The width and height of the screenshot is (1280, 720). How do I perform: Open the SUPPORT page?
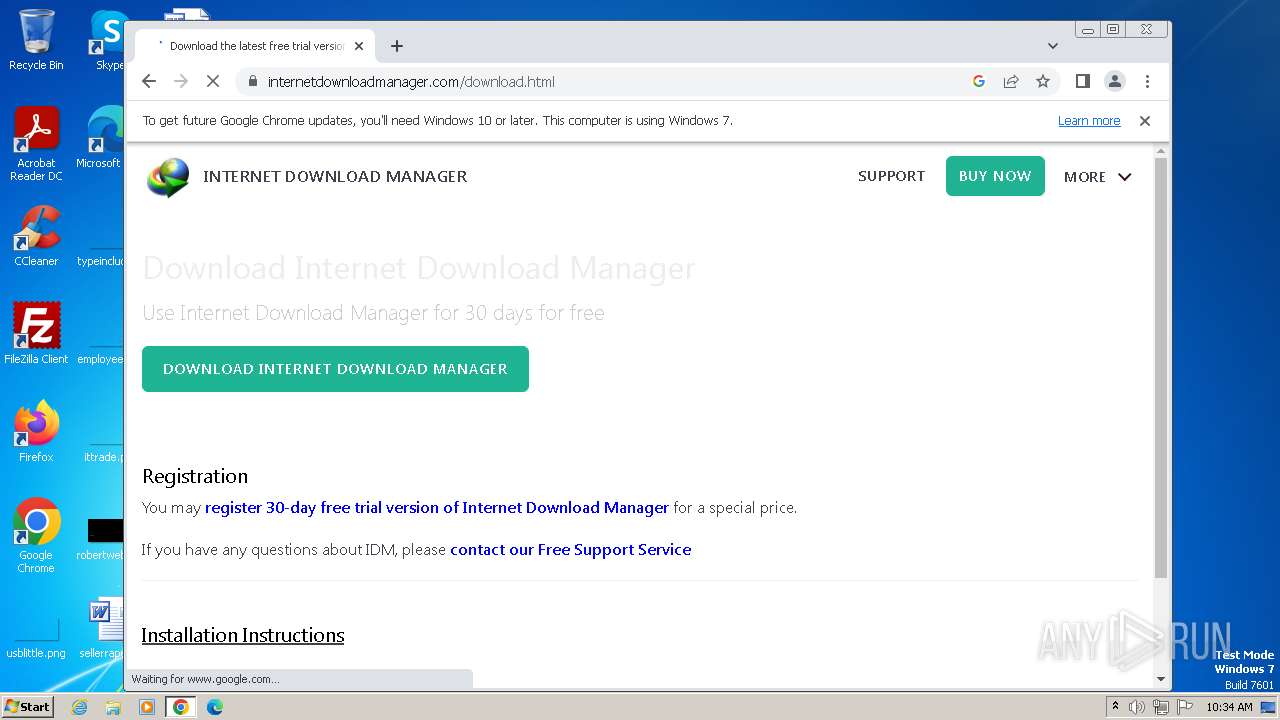click(x=891, y=176)
